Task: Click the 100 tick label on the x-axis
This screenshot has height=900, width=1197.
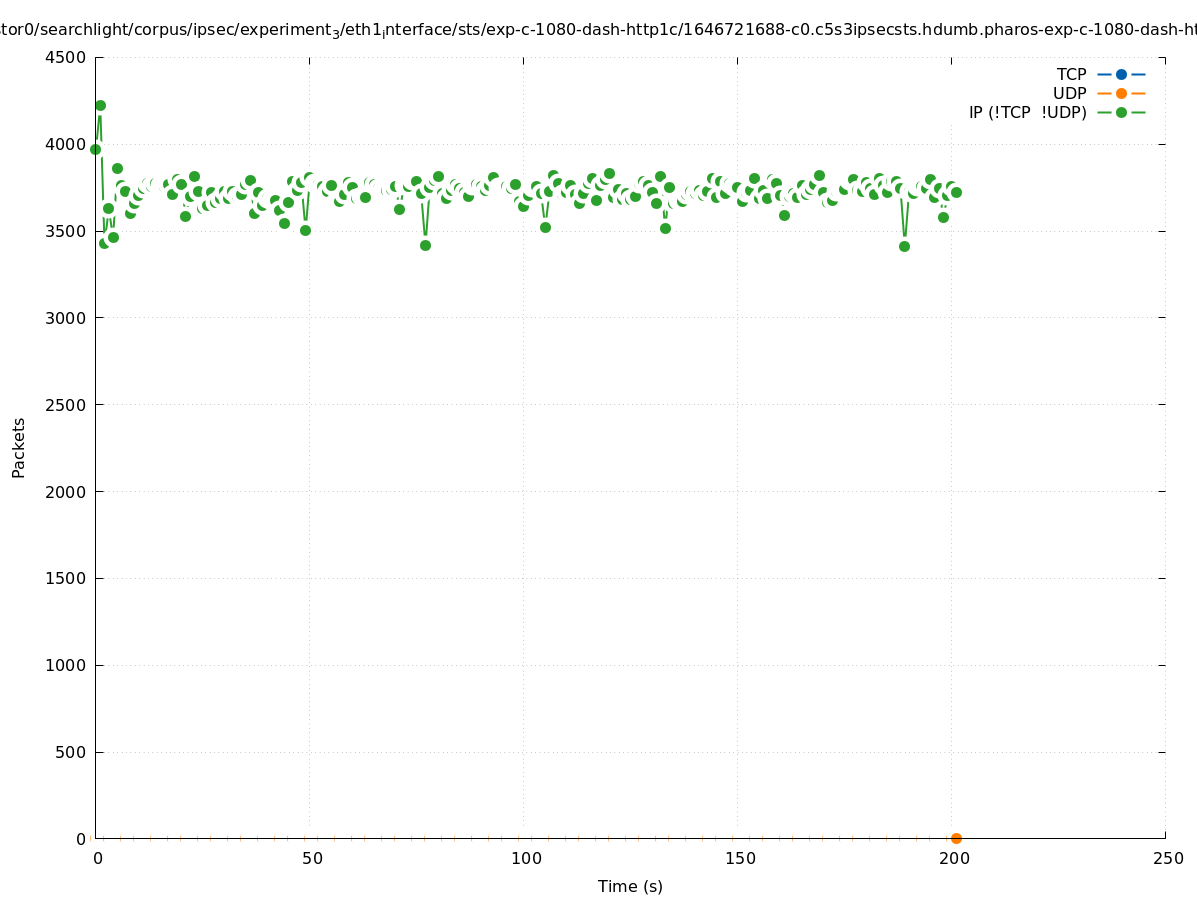Action: tap(525, 858)
